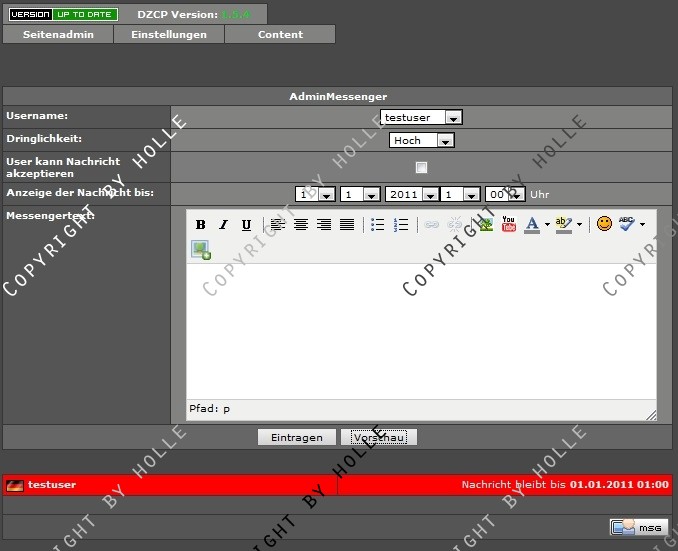Embed a YouTube video
The image size is (678, 551).
pyautogui.click(x=509, y=225)
